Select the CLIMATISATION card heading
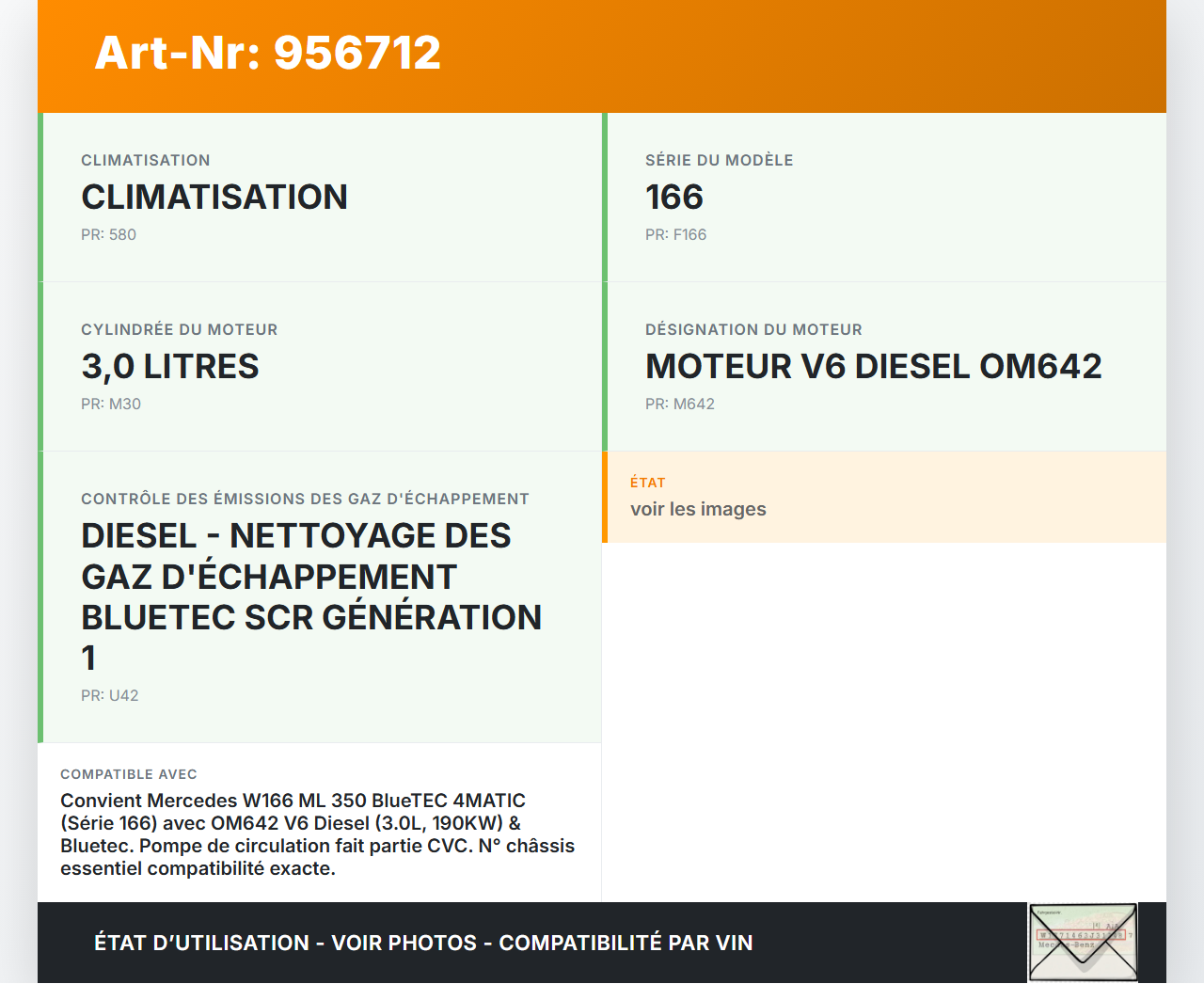The height and width of the screenshot is (984, 1204). (x=214, y=198)
